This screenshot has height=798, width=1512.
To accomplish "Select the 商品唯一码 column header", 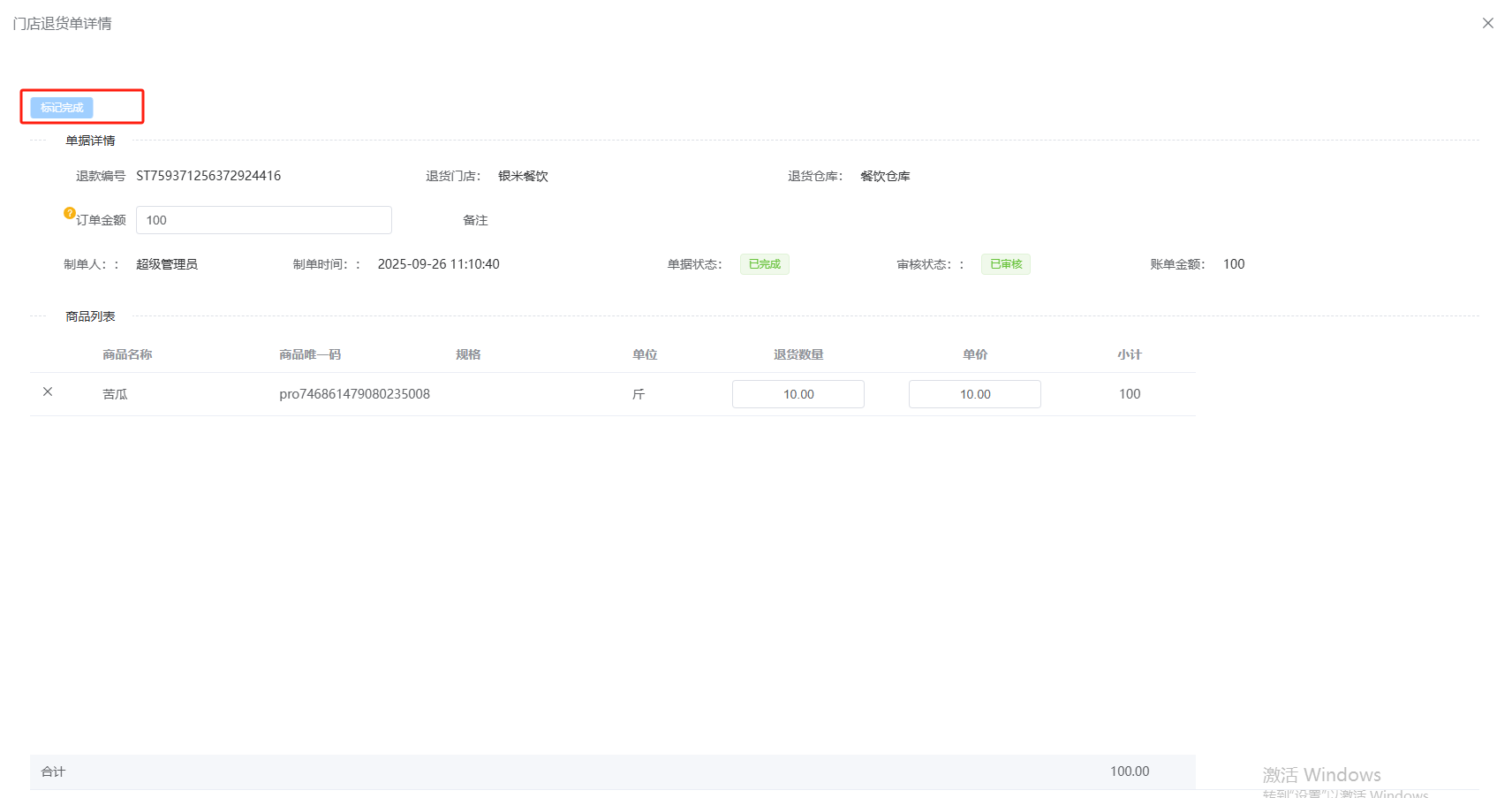I will [x=310, y=354].
